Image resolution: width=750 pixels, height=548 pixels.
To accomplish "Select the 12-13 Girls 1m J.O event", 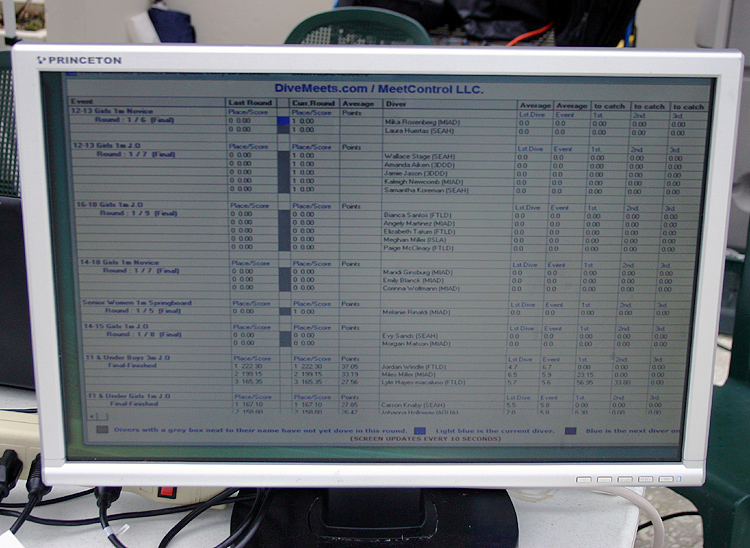I will (x=107, y=145).
